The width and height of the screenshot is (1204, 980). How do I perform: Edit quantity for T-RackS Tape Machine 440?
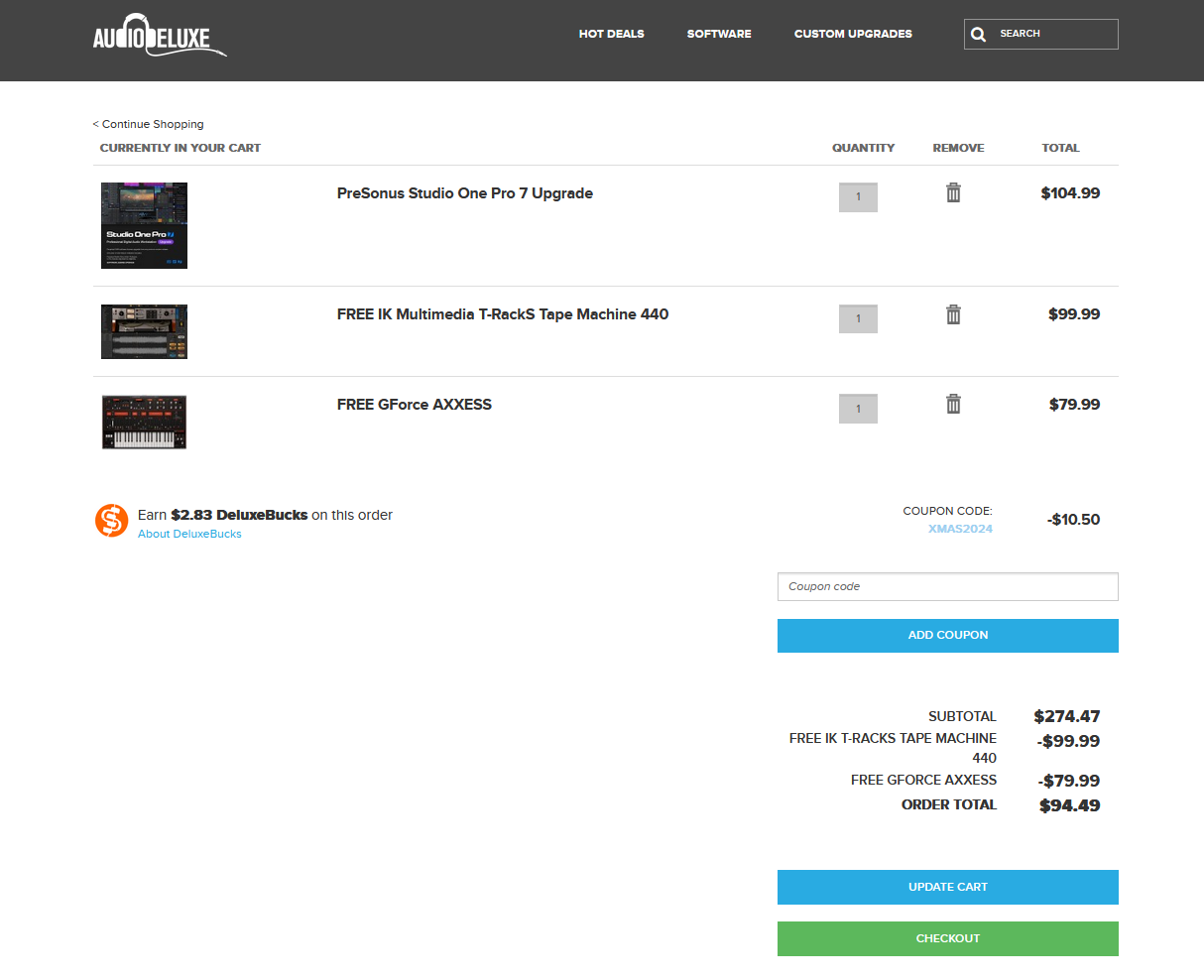[858, 318]
